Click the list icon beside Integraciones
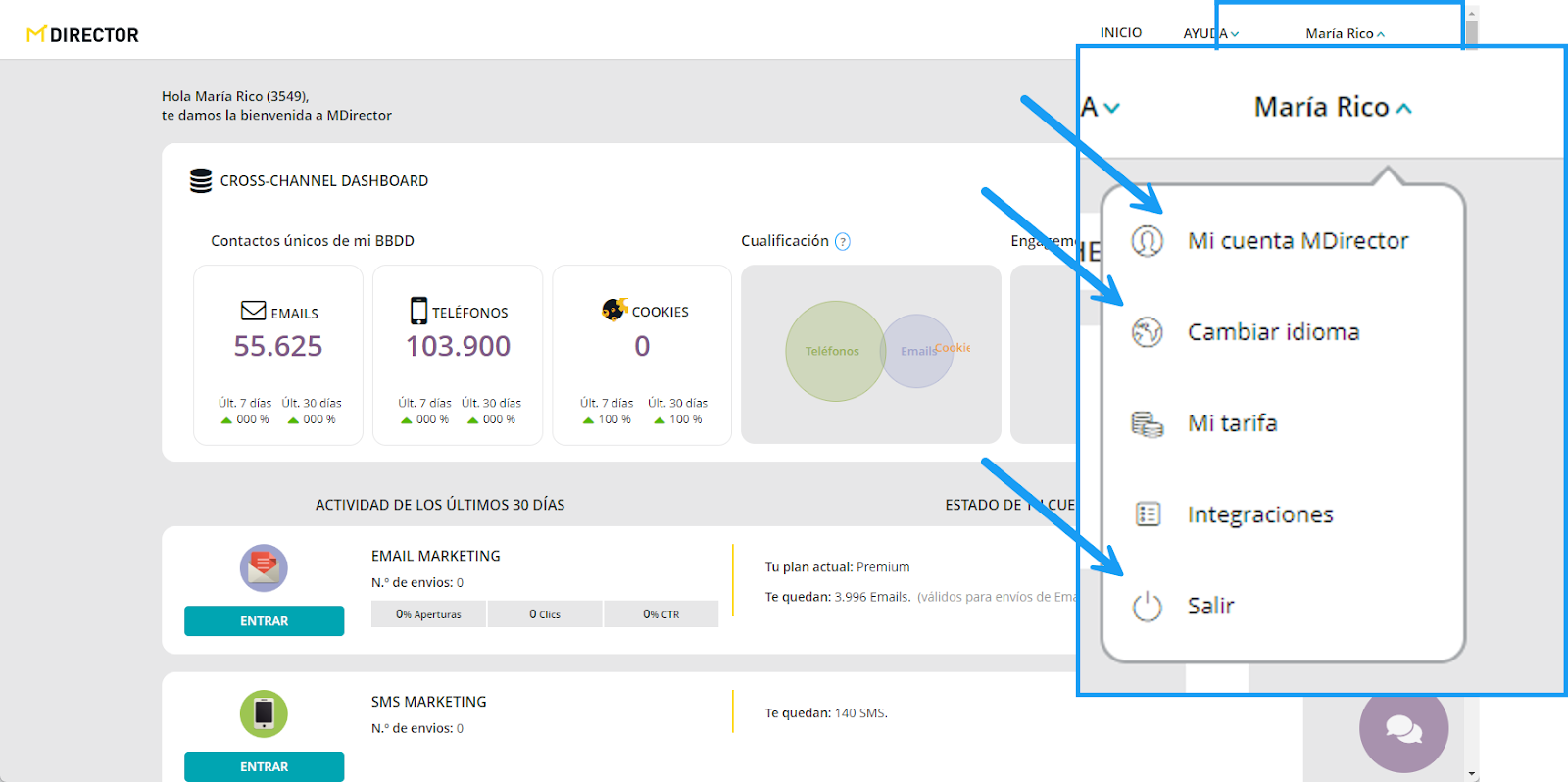The height and width of the screenshot is (782, 1568). pyautogui.click(x=1147, y=514)
